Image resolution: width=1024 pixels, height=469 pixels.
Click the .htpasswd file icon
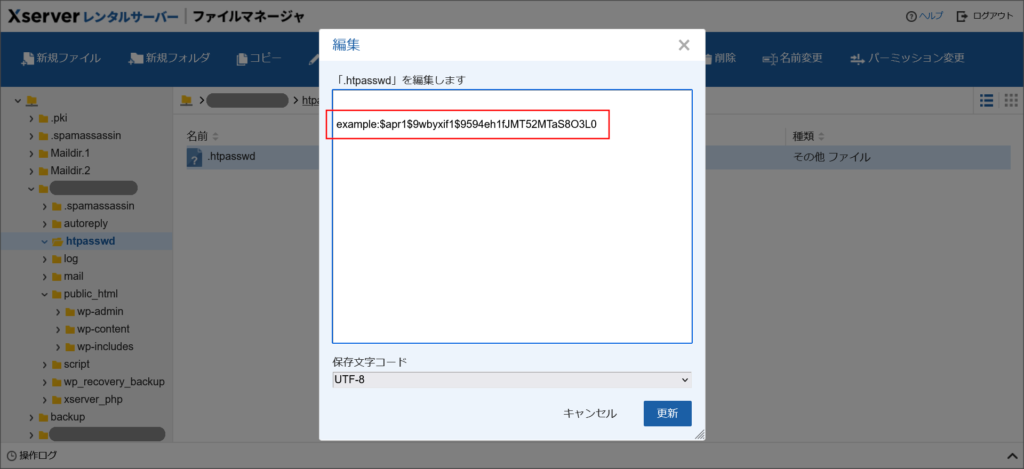[194, 157]
